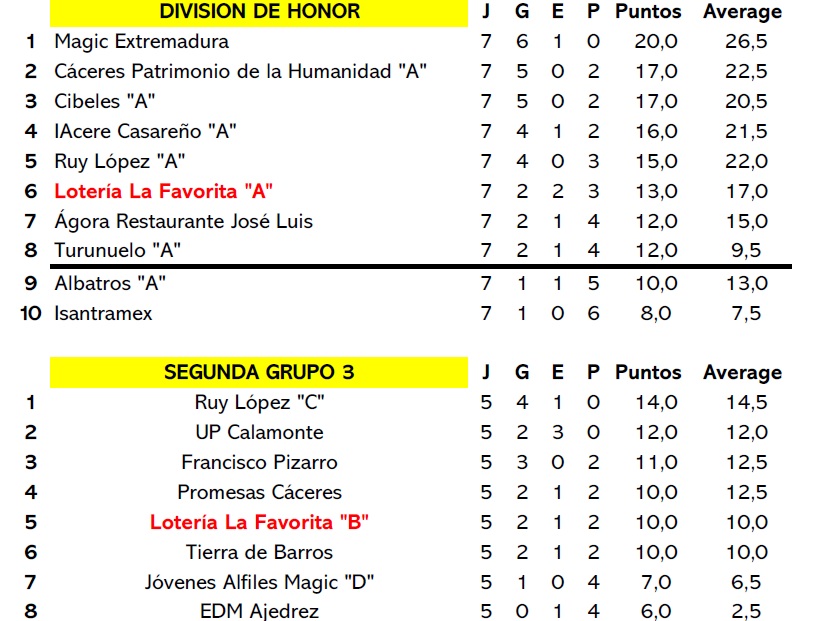823x621 pixels.
Task: Select Cáceres Patrimonio de la Humanidad "A"
Action: pyautogui.click(x=241, y=72)
